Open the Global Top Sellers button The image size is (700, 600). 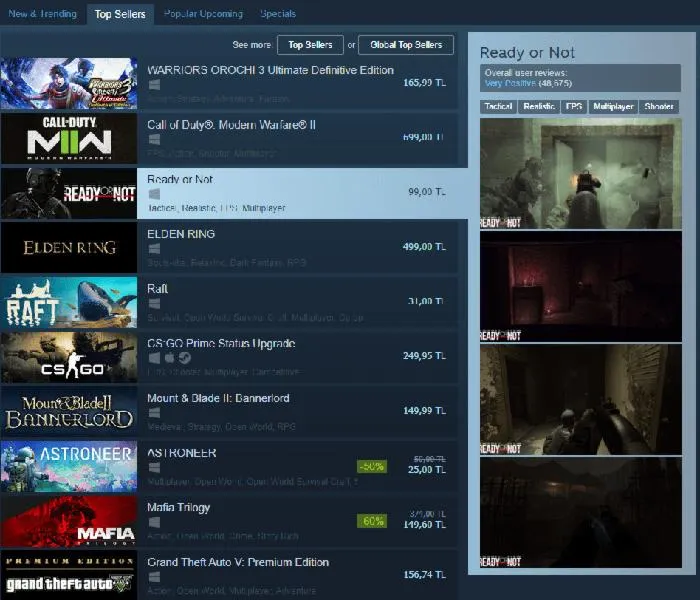point(405,45)
